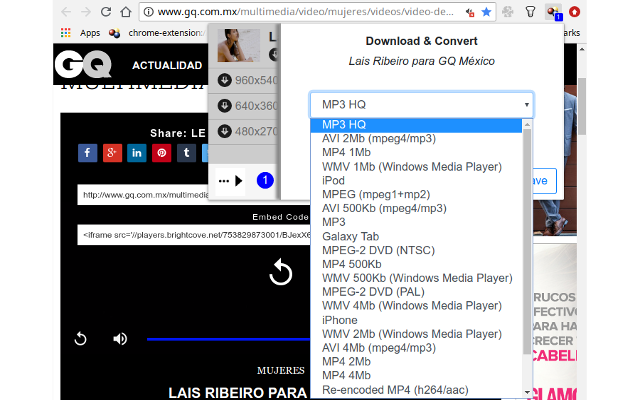Screen dimensions: 640x400
Task: Click the blue badge showing 1
Action: click(x=265, y=180)
